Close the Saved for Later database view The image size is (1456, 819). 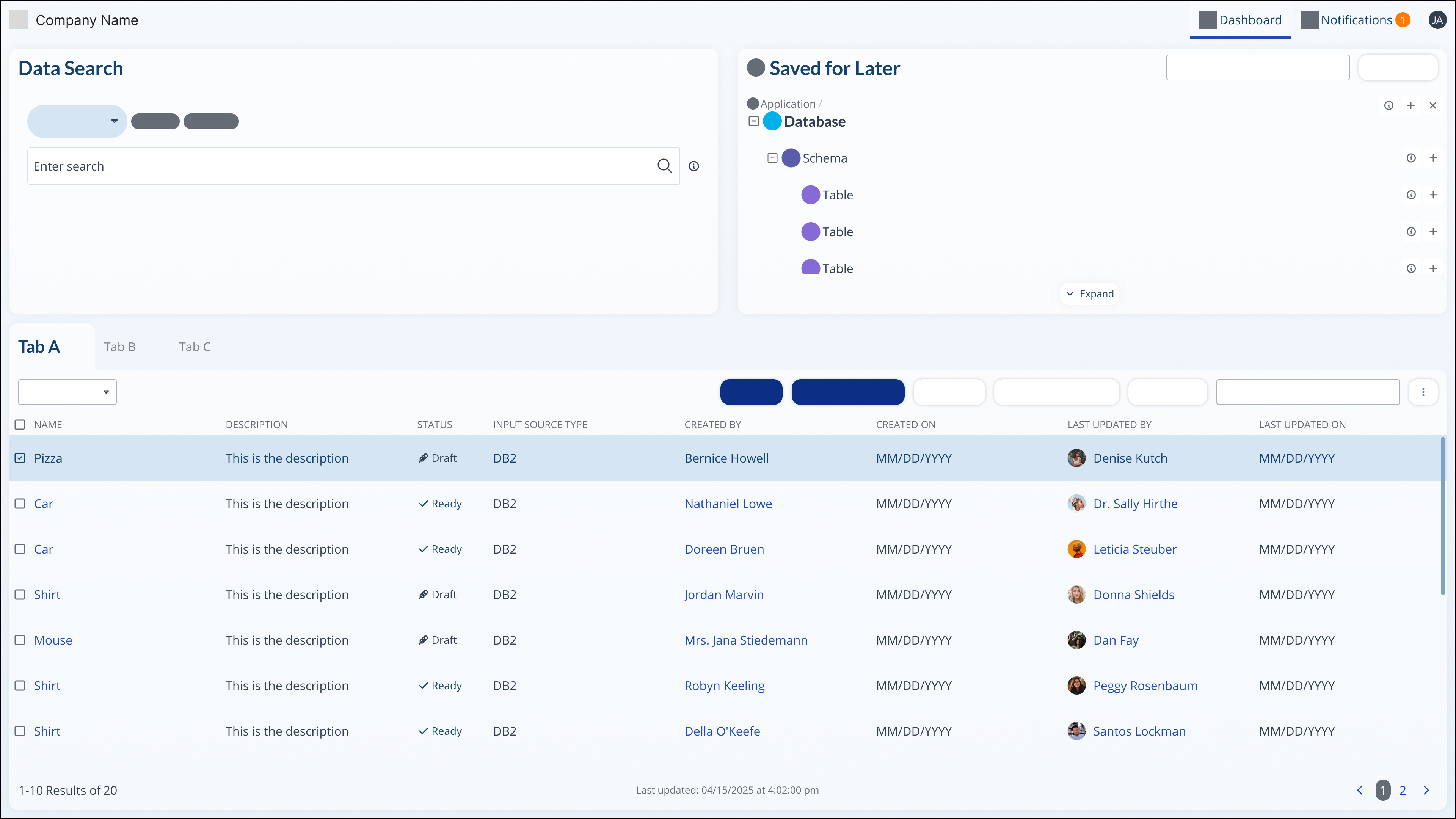[x=1433, y=105]
